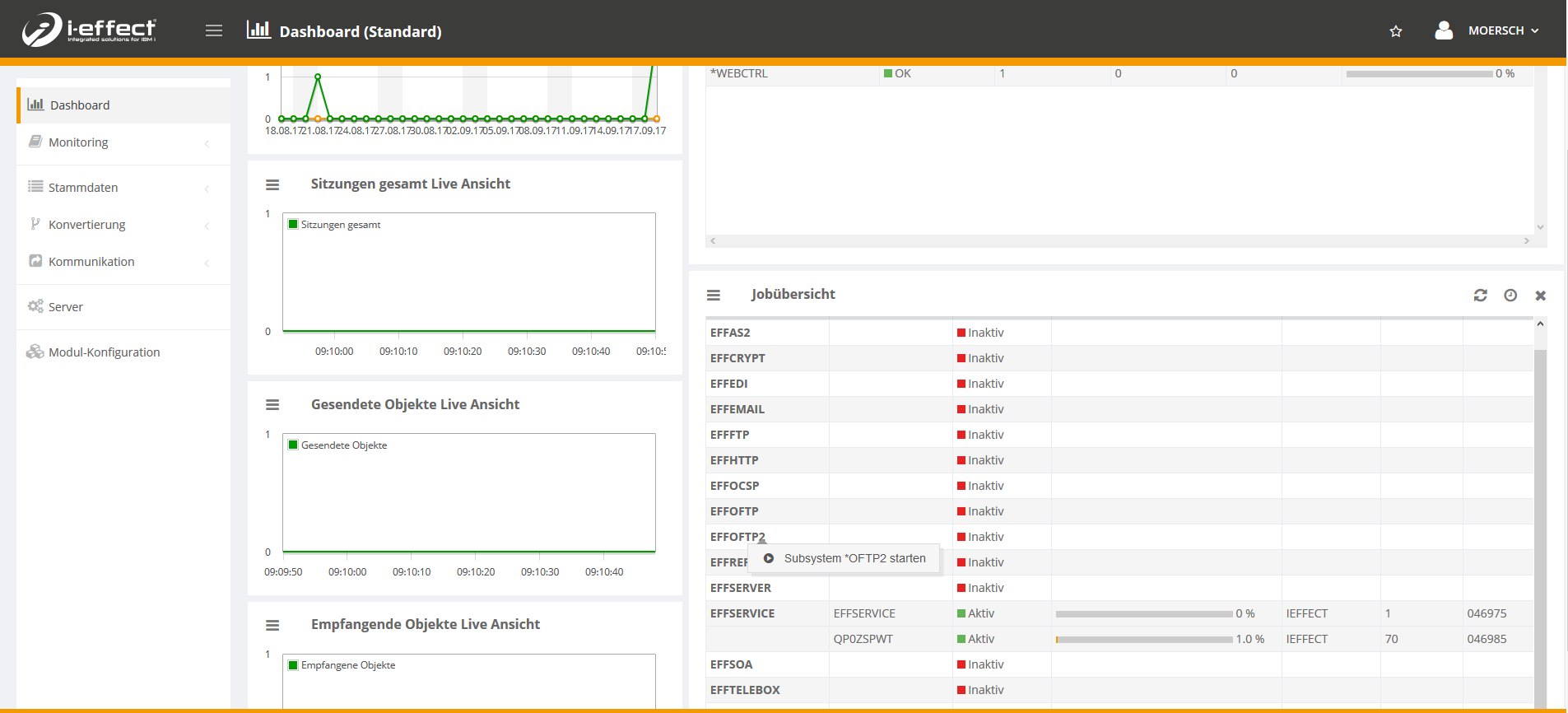Select Subsystem *OFTP2 starten menu entry
The height and width of the screenshot is (713, 1568).
[x=854, y=558]
